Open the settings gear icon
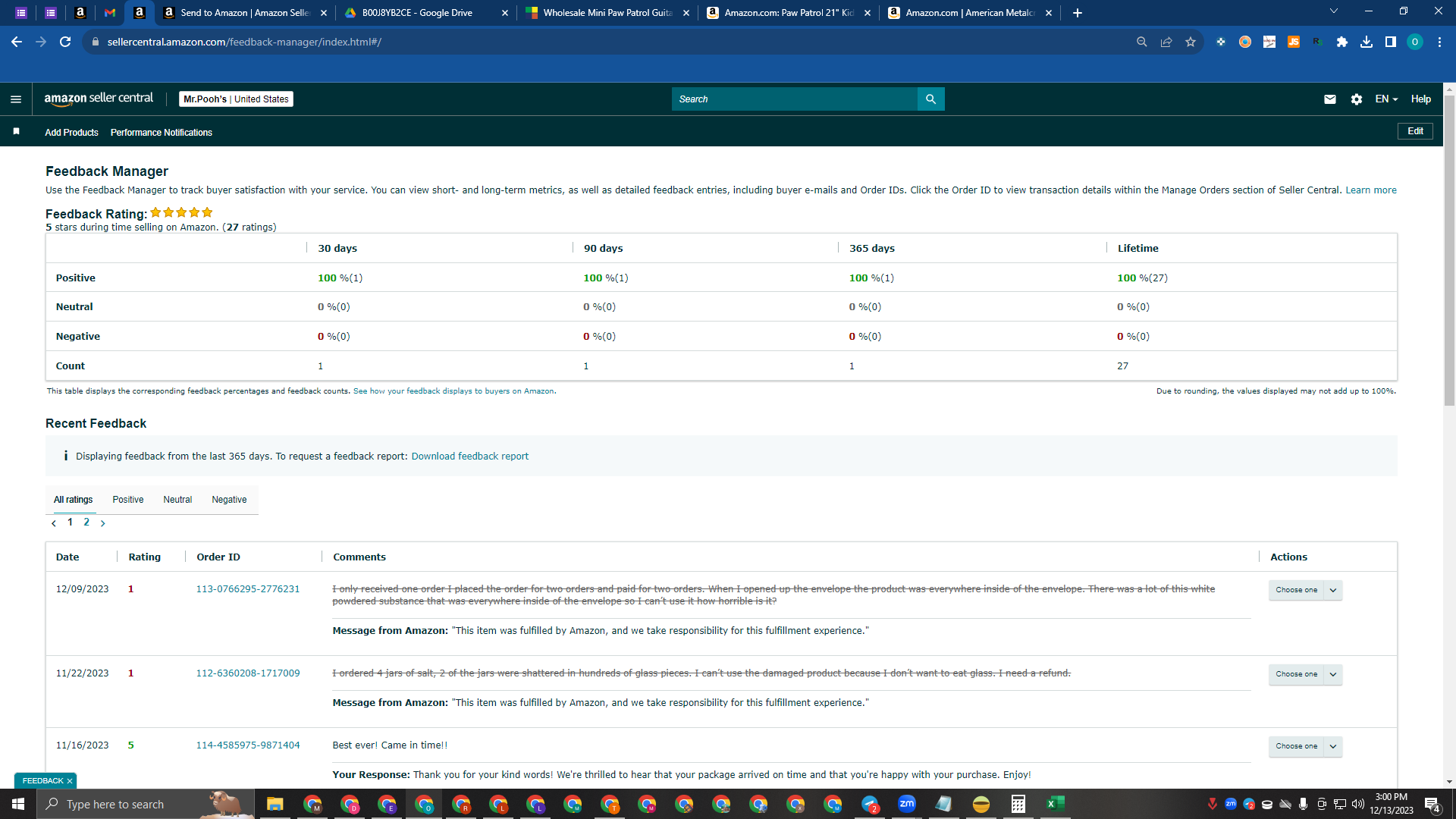This screenshot has width=1456, height=819. point(1357,99)
